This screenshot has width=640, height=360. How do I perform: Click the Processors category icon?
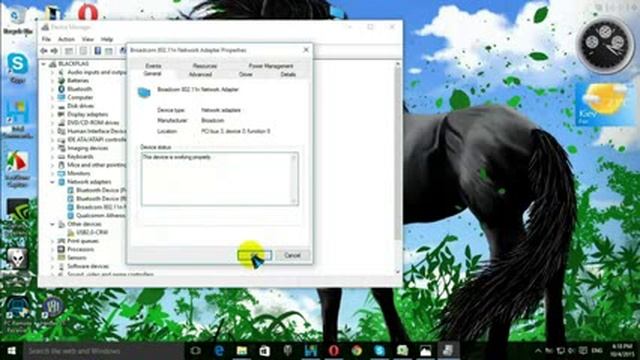(x=61, y=249)
